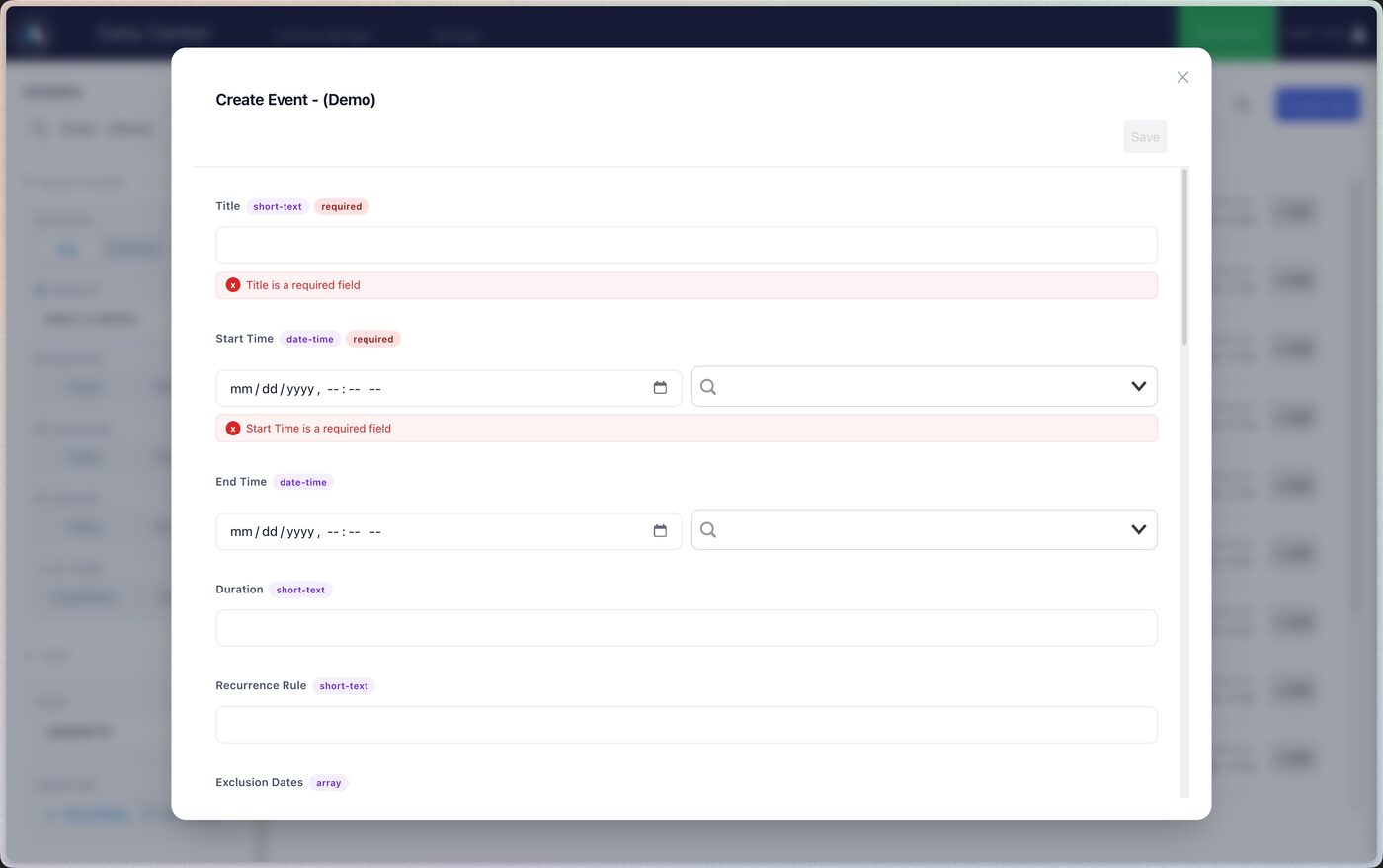Click the dialog's vertical scrollbar
This screenshot has width=1383, height=868.
[x=1184, y=258]
